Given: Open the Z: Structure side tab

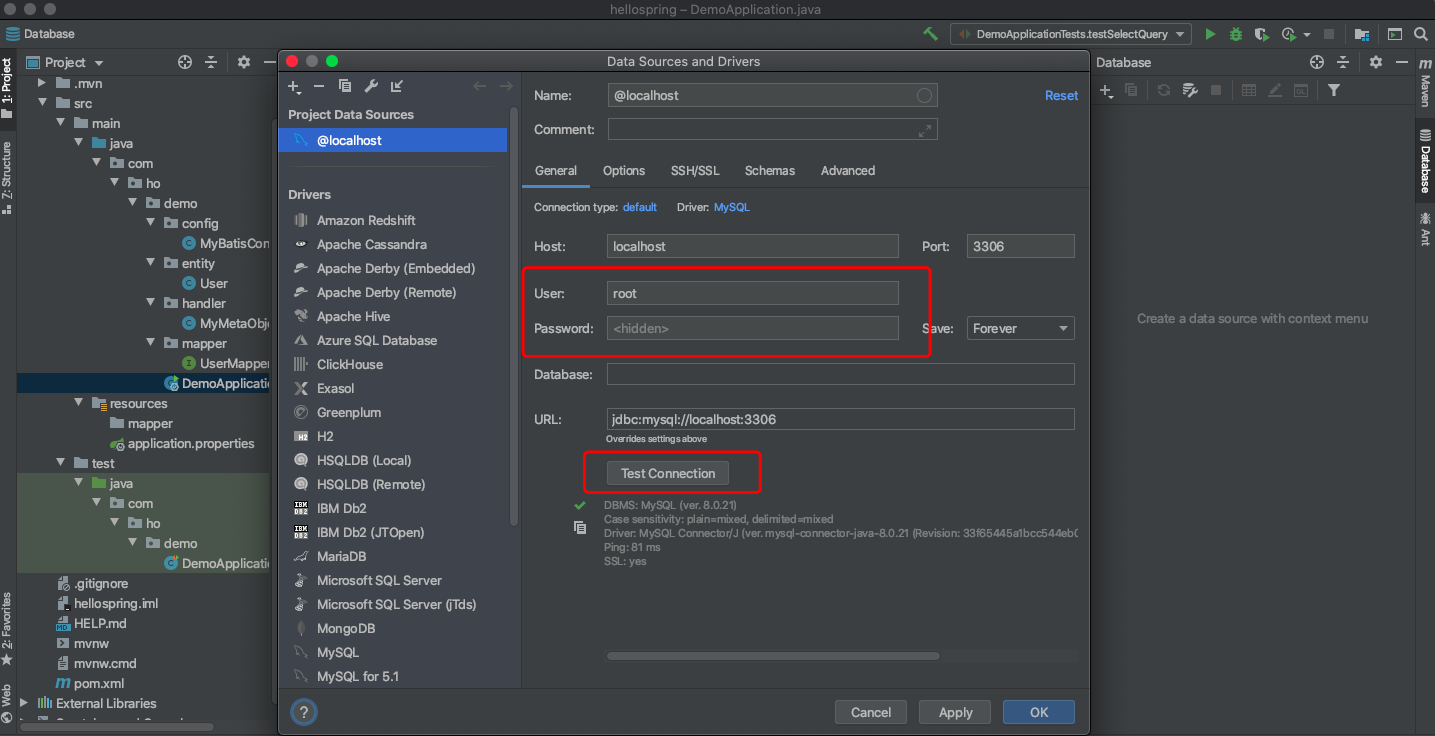Looking at the screenshot, I should pyautogui.click(x=7, y=177).
